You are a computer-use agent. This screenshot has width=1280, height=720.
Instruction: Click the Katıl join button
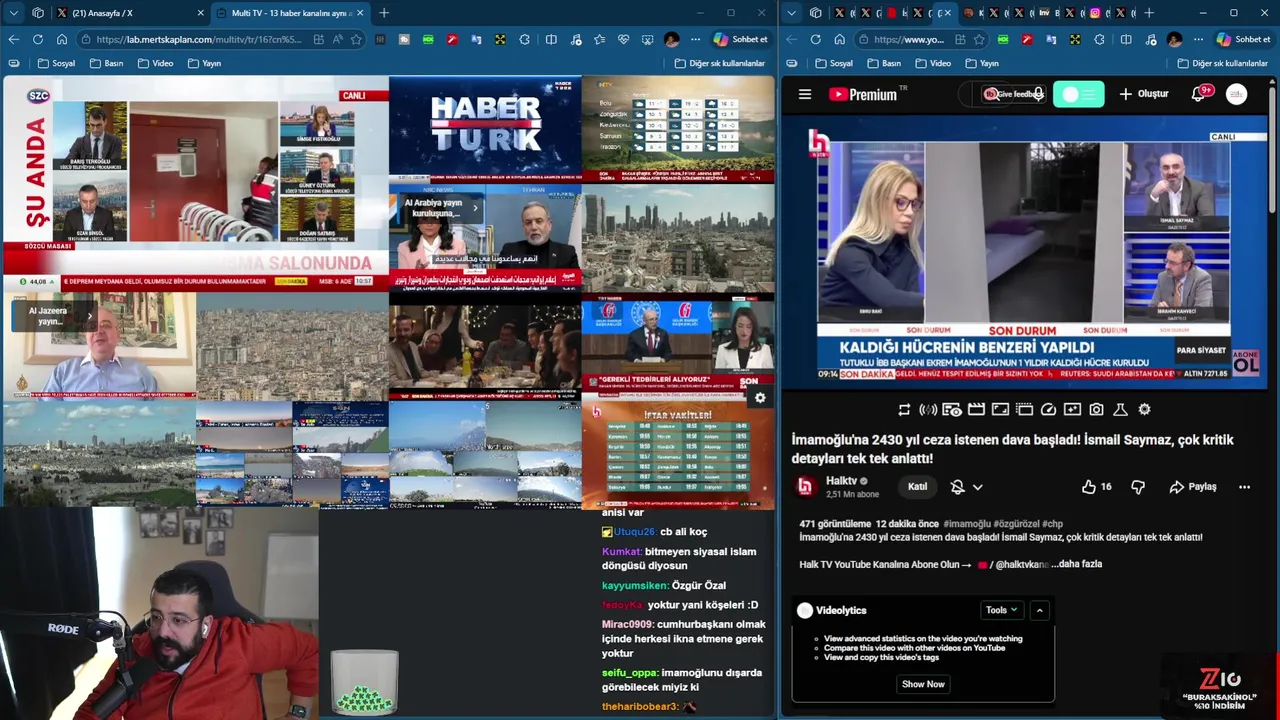917,487
